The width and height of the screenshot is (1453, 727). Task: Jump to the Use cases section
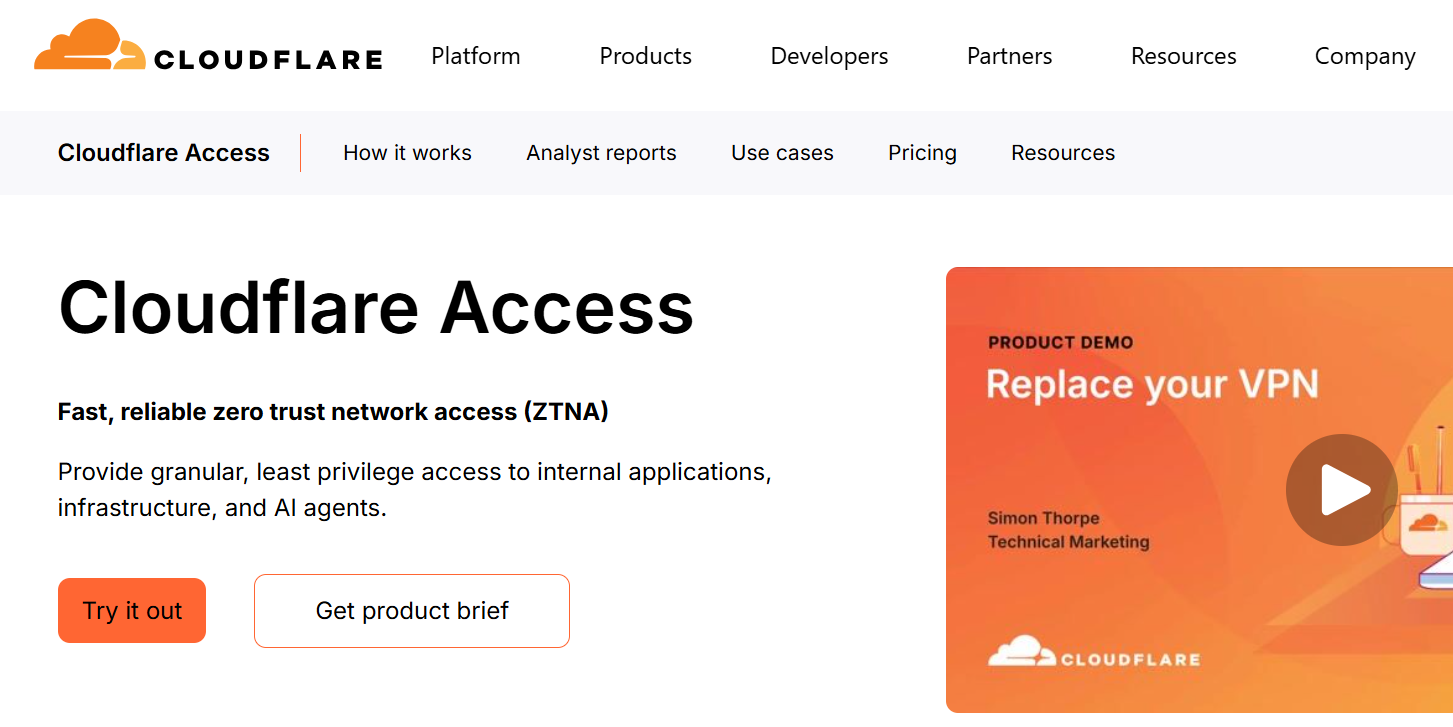(782, 153)
